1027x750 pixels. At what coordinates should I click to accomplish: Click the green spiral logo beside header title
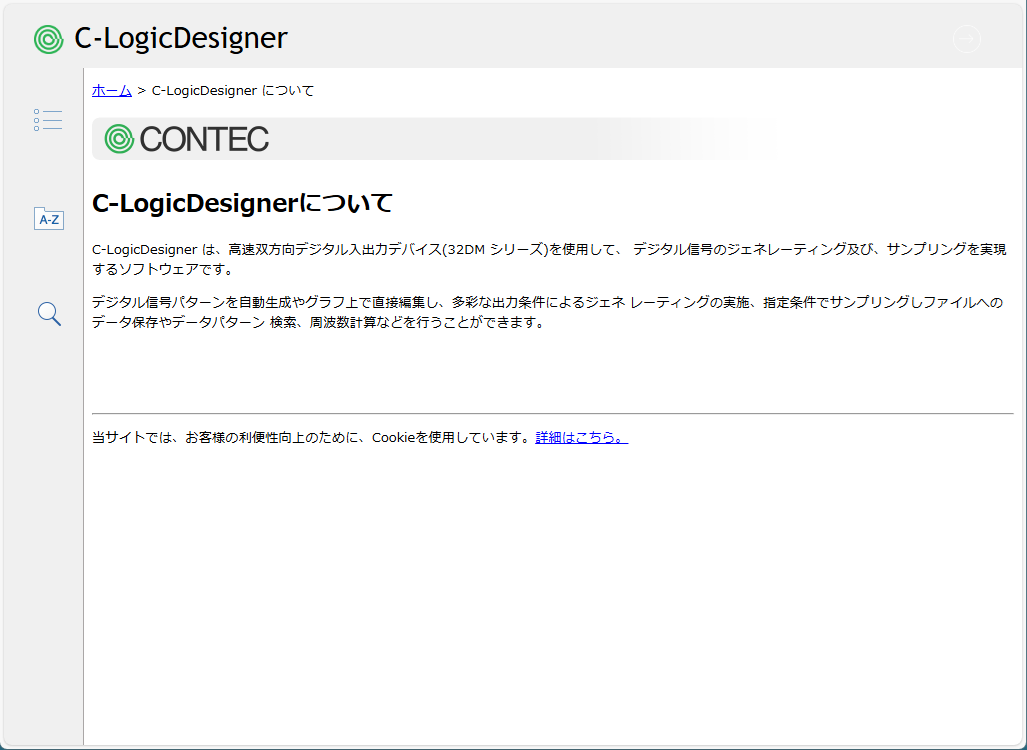tap(48, 39)
